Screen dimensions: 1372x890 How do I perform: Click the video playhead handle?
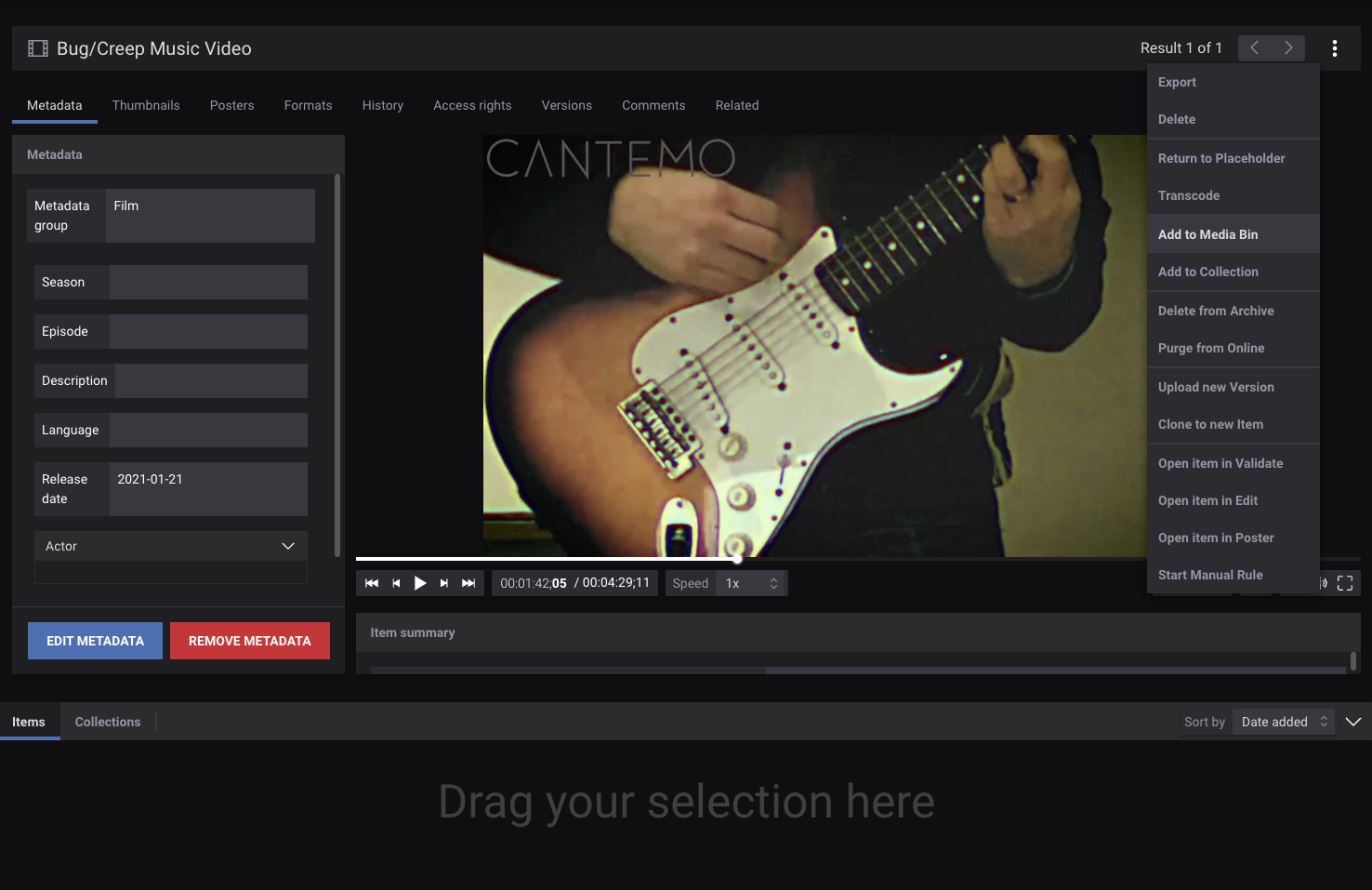(x=737, y=559)
